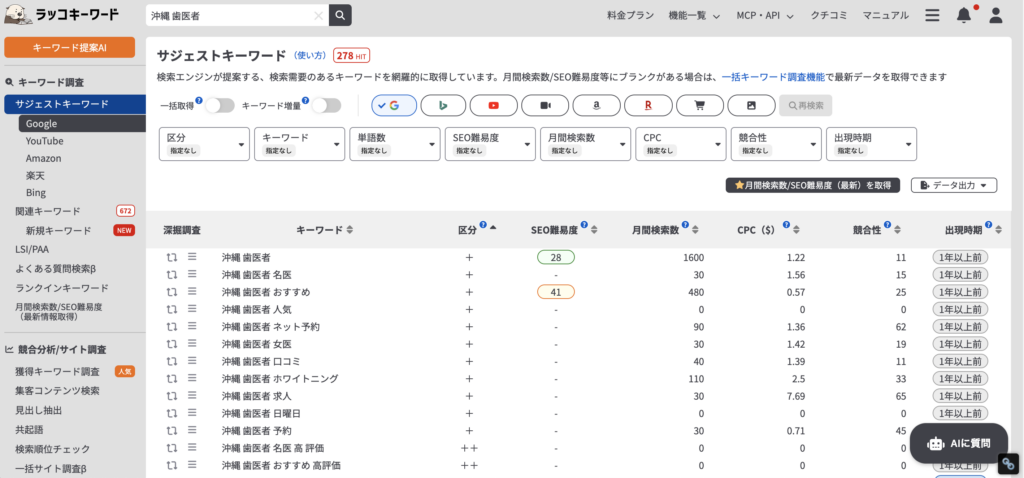1024x478 pixels.
Task: Click SEO difficulty badge 41
Action: tap(556, 292)
